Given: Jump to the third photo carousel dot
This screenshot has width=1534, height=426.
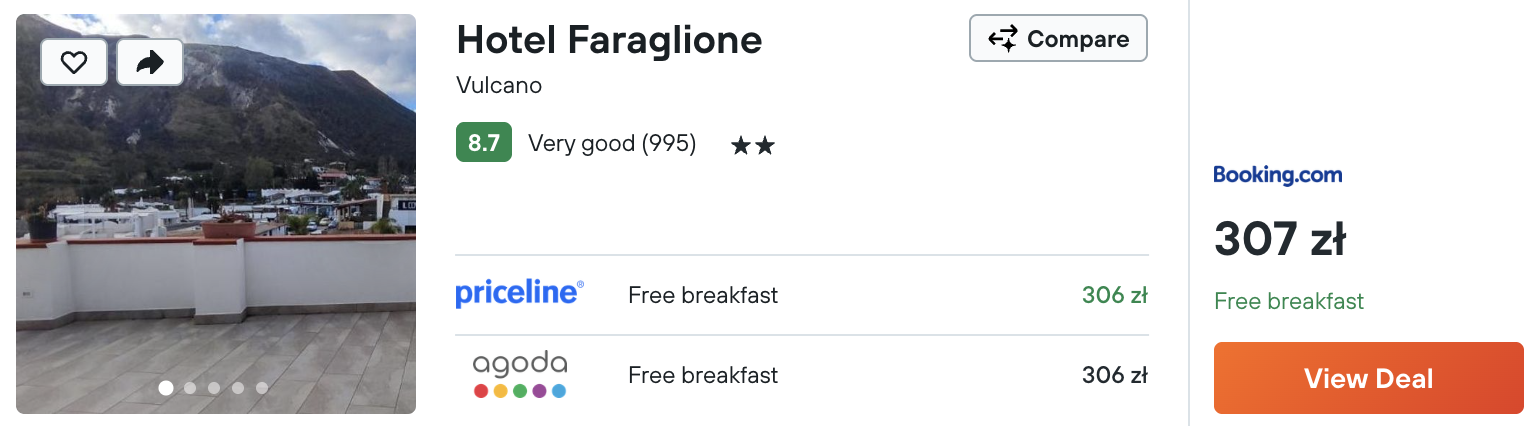Looking at the screenshot, I should (214, 388).
